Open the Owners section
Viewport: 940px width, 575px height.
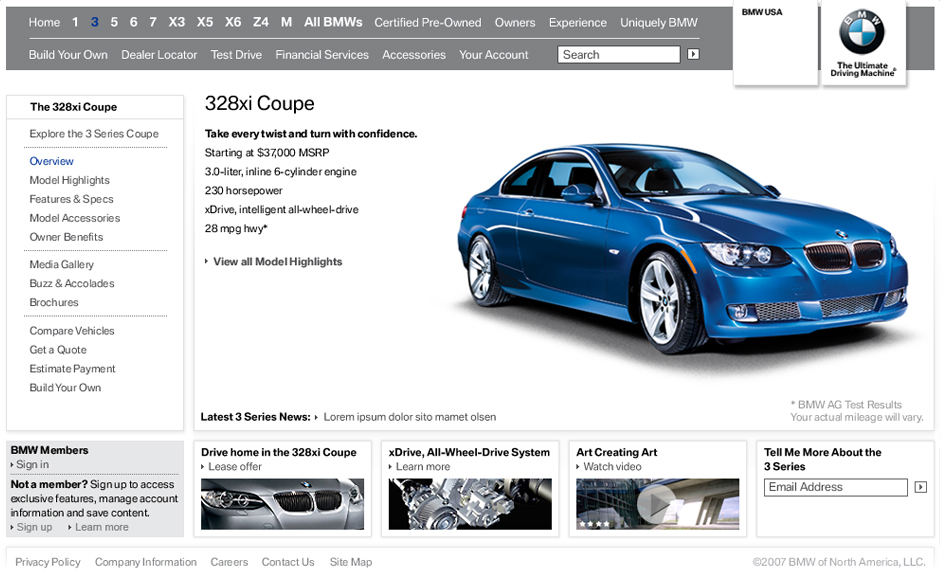point(515,23)
